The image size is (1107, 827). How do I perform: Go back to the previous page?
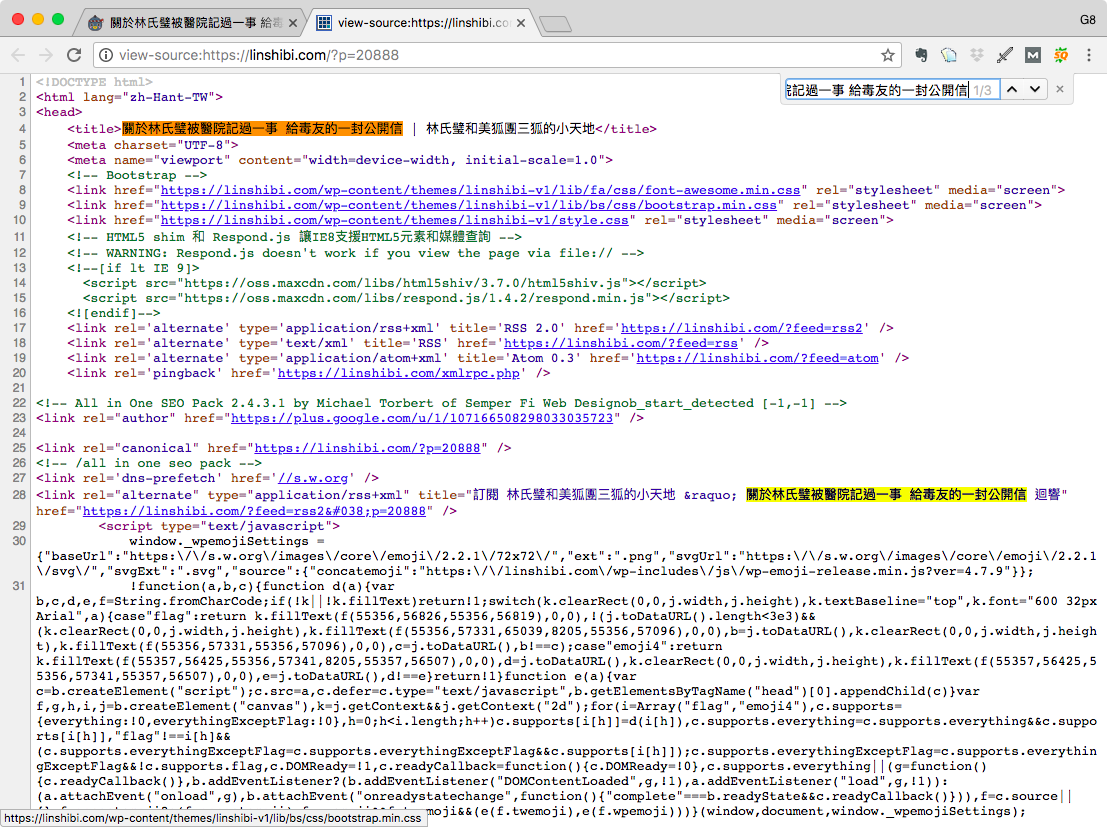point(18,55)
